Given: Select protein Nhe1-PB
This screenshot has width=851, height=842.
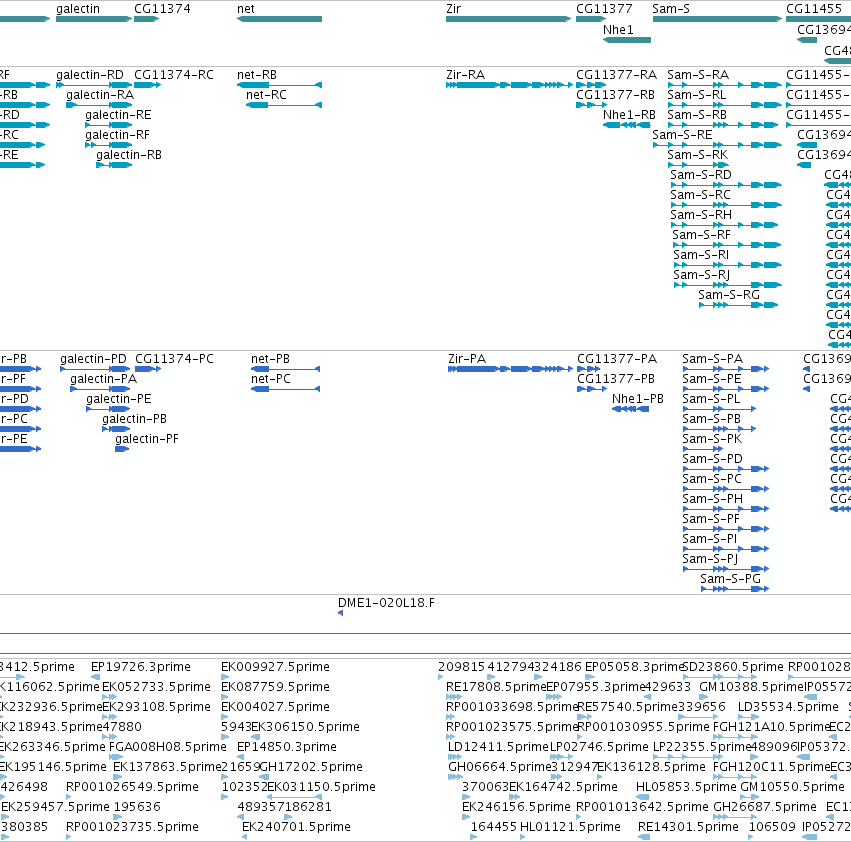Looking at the screenshot, I should 631,409.
